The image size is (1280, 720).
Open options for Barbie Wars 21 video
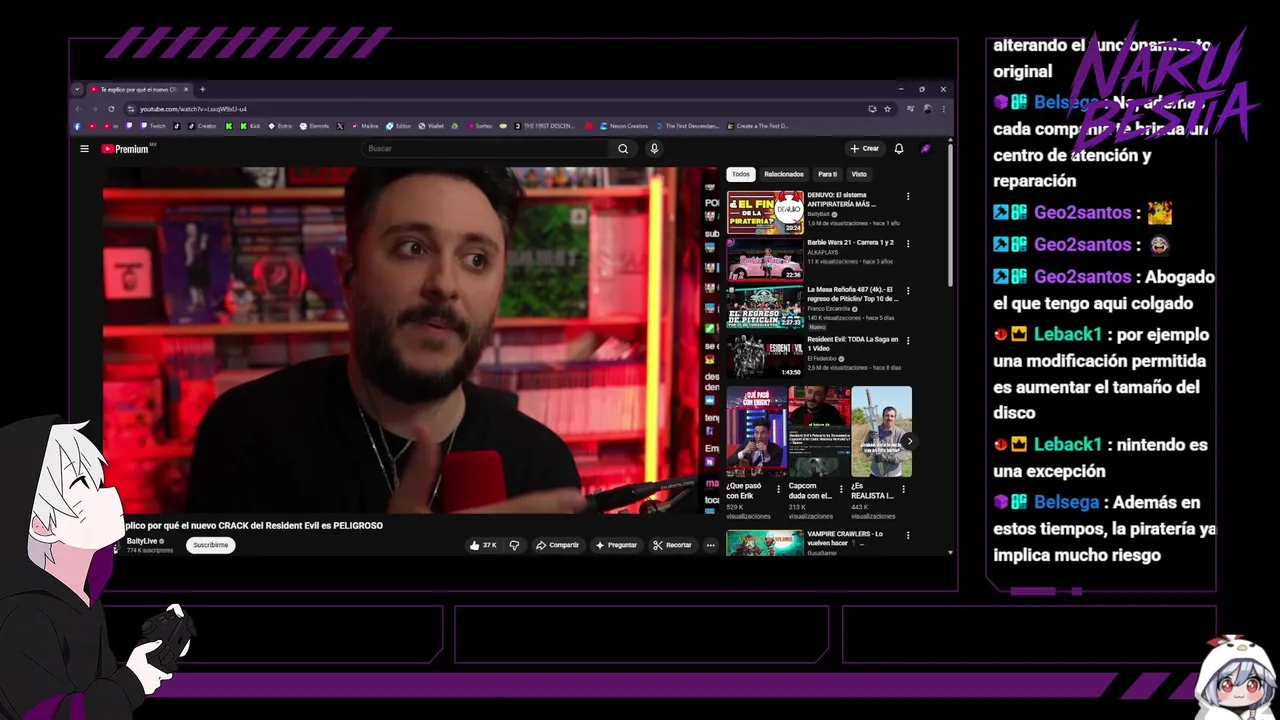908,243
